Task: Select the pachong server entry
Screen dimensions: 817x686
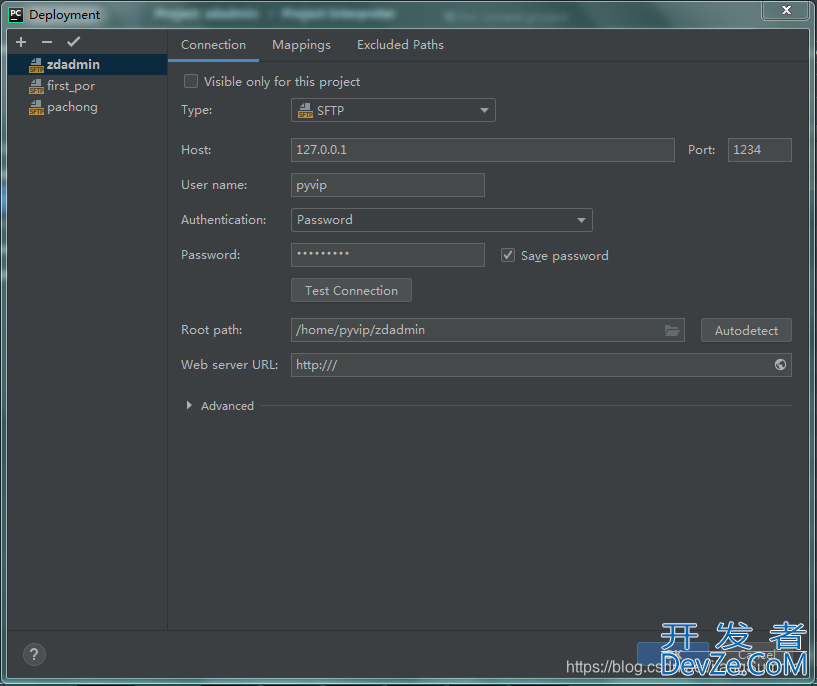Action: pos(88,107)
